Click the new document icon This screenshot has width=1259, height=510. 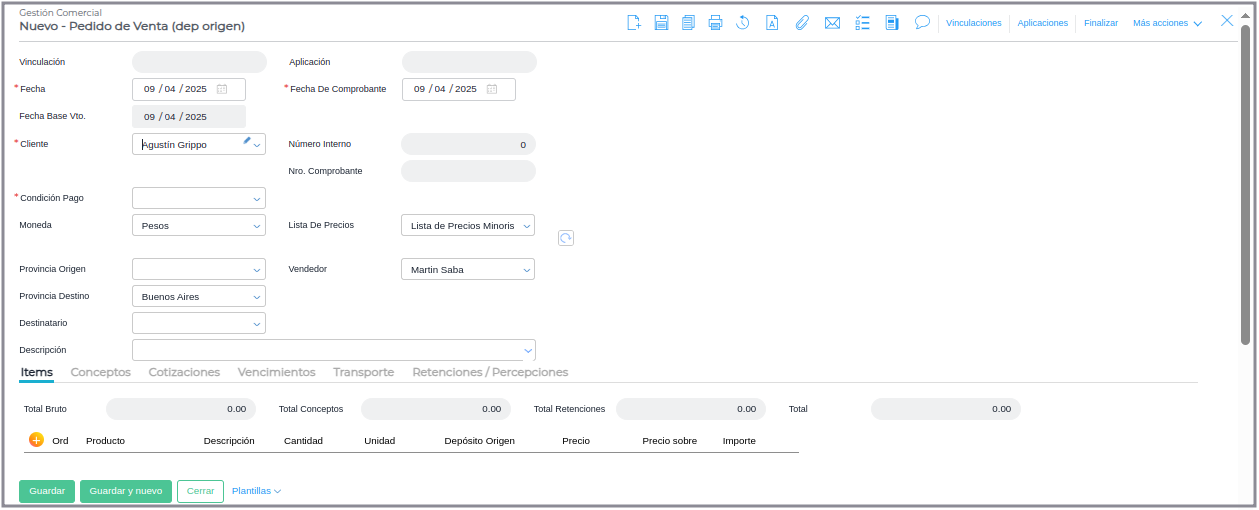(x=634, y=23)
